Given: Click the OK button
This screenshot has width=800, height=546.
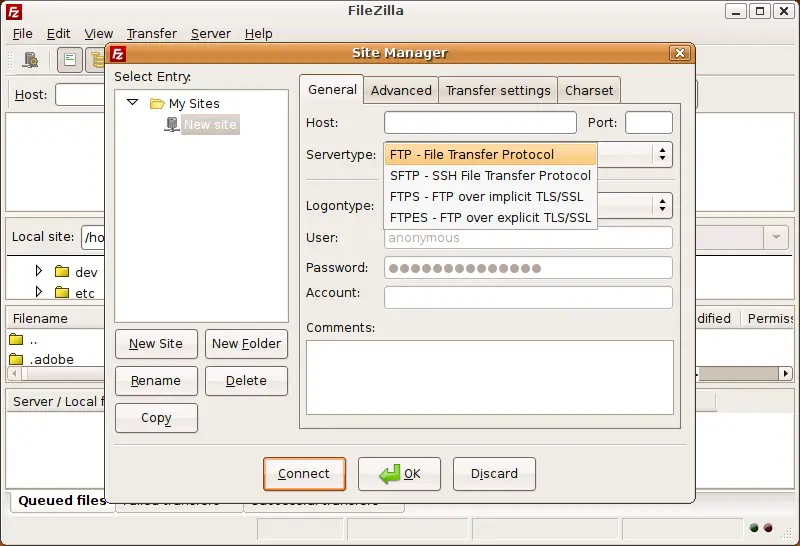Looking at the screenshot, I should pyautogui.click(x=399, y=474).
